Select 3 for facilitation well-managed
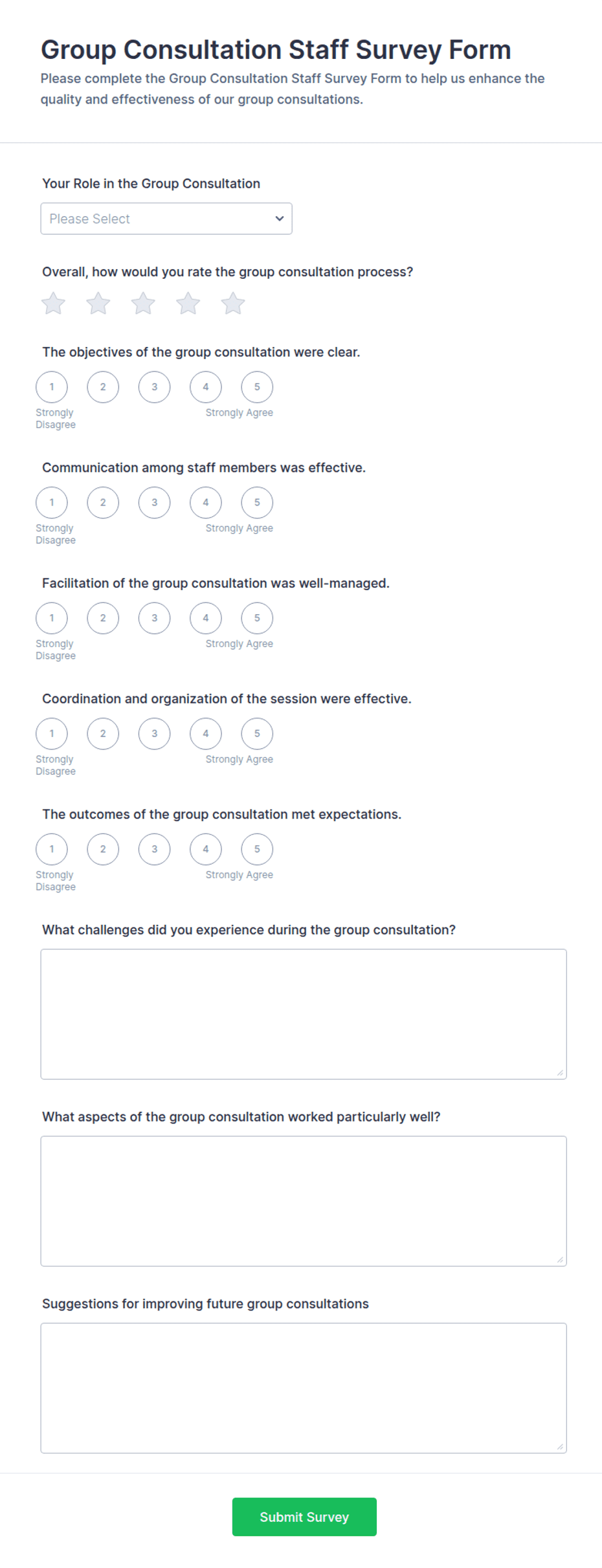The height and width of the screenshot is (1568, 602). tap(154, 618)
